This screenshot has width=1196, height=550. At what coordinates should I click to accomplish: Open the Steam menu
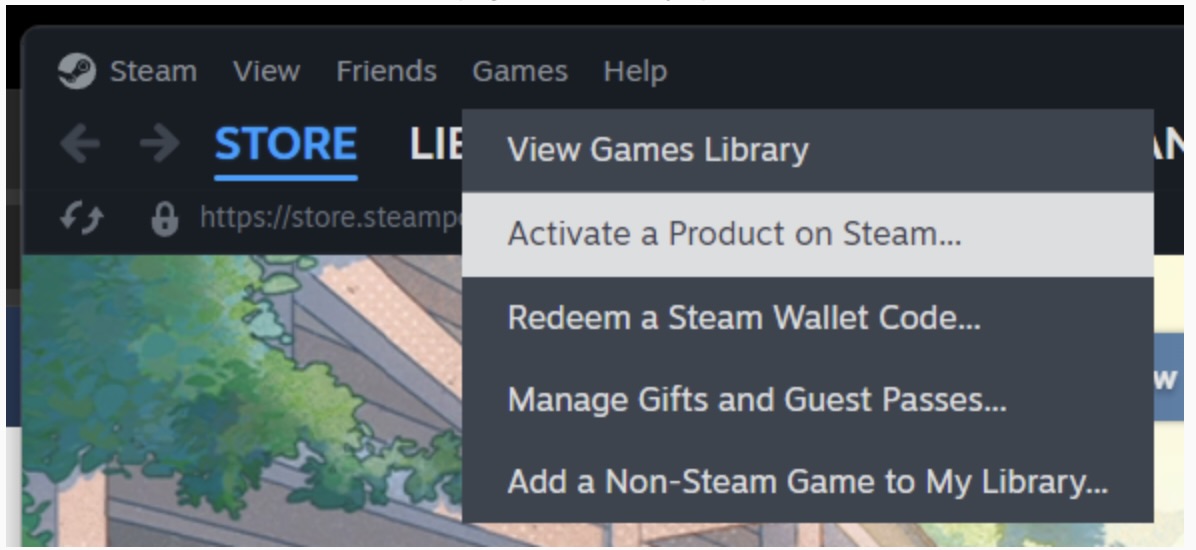coord(153,72)
